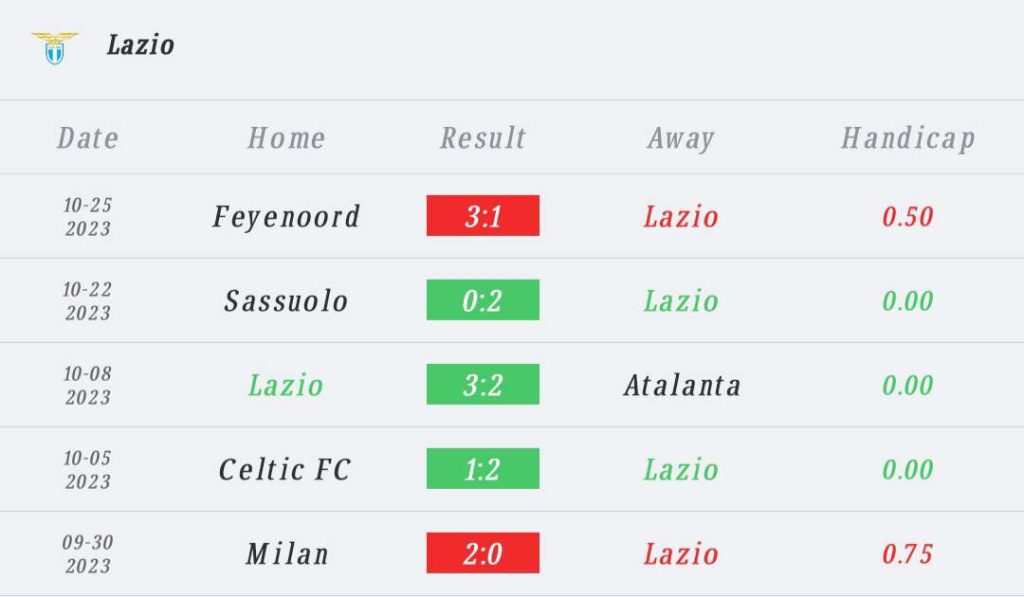Open the red 2:0 Milan result badge
1024x597 pixels.
point(483,553)
